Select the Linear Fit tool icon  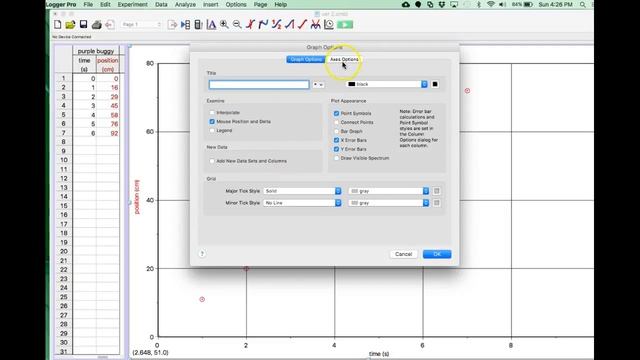tap(302, 24)
